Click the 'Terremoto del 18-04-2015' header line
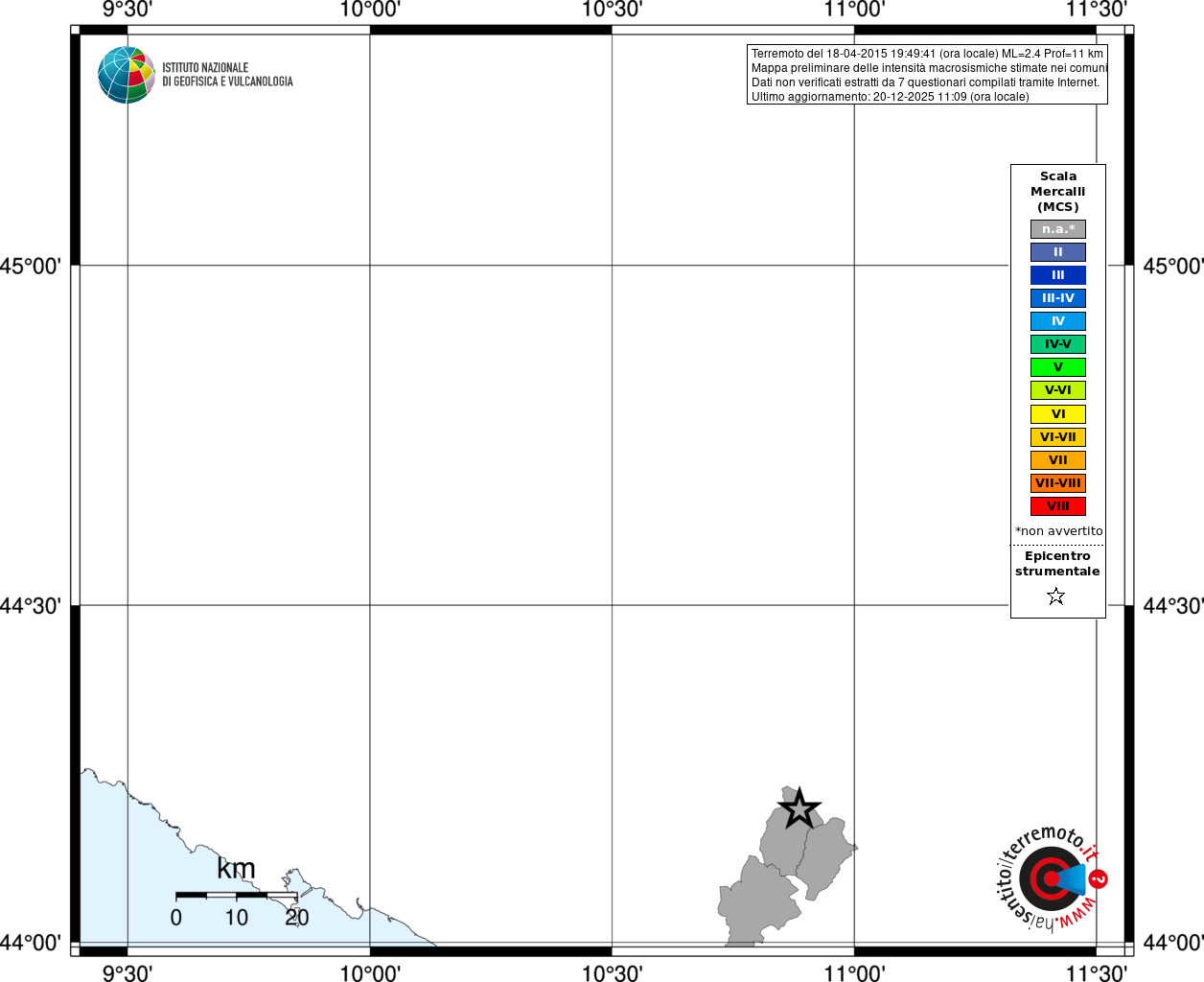Viewport: 1204px width, 982px height. point(927,54)
